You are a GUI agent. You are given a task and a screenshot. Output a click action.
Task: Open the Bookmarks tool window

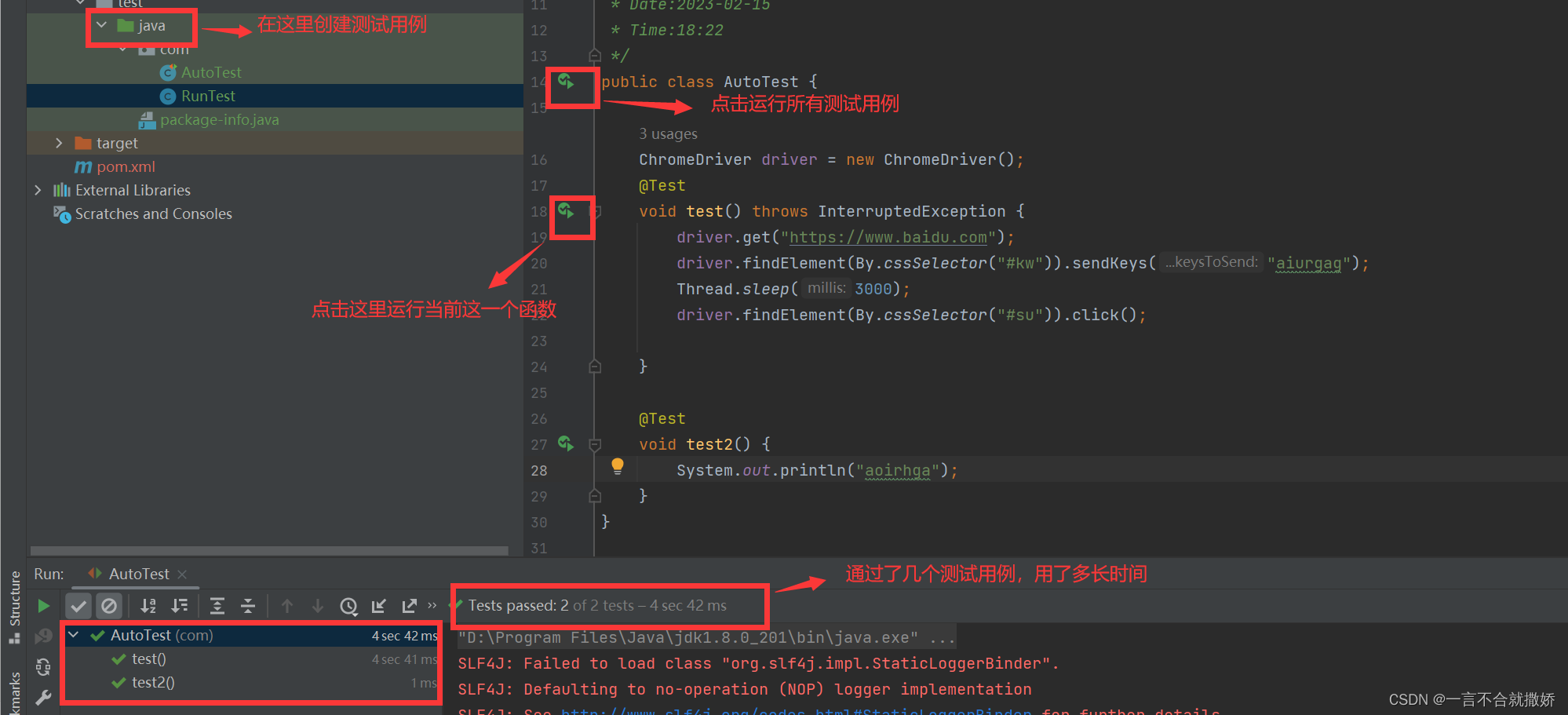[x=14, y=694]
